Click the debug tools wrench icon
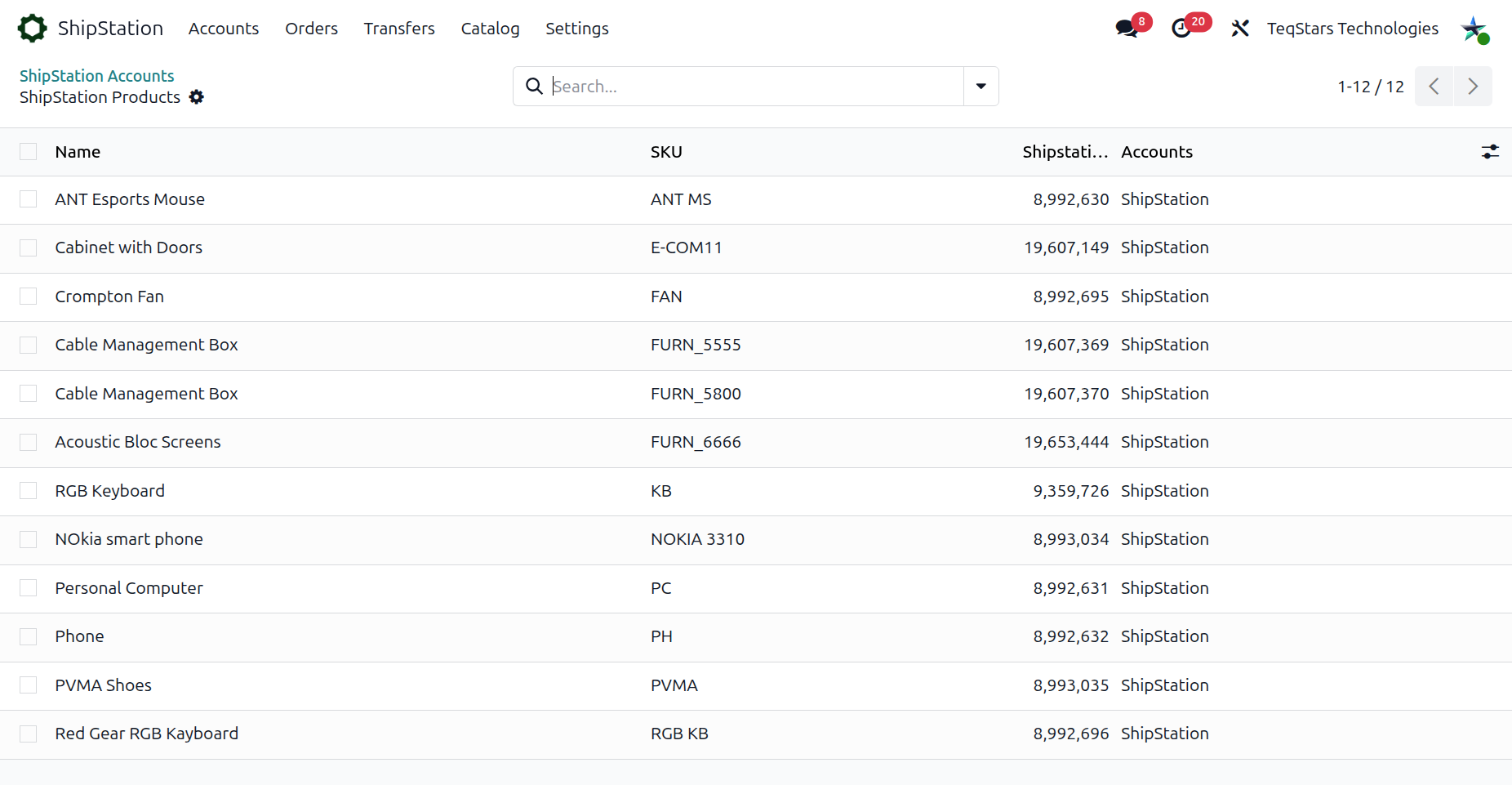 click(x=1240, y=29)
